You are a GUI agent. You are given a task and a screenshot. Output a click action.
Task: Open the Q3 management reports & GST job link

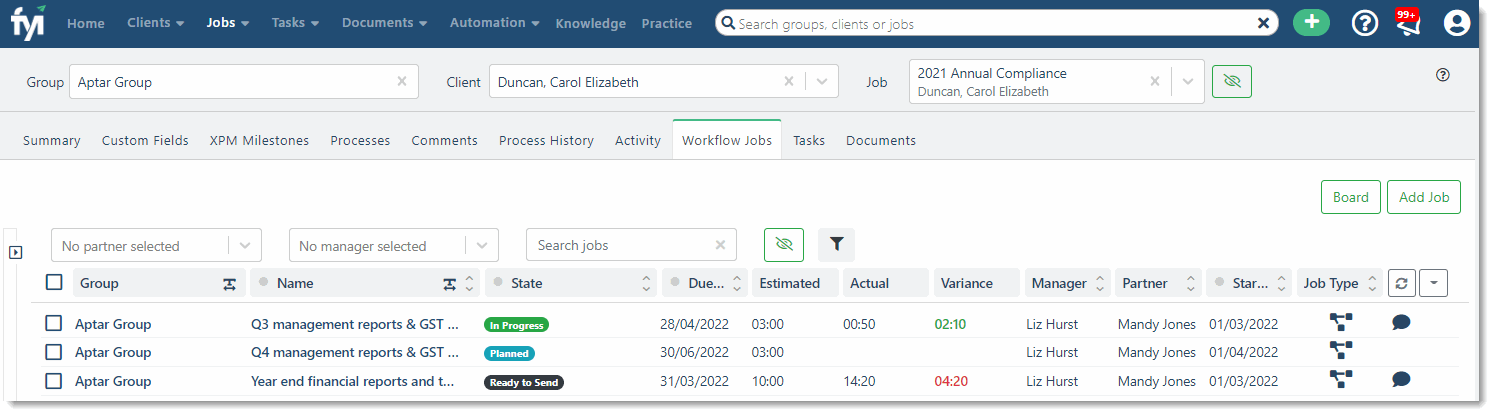tap(354, 324)
